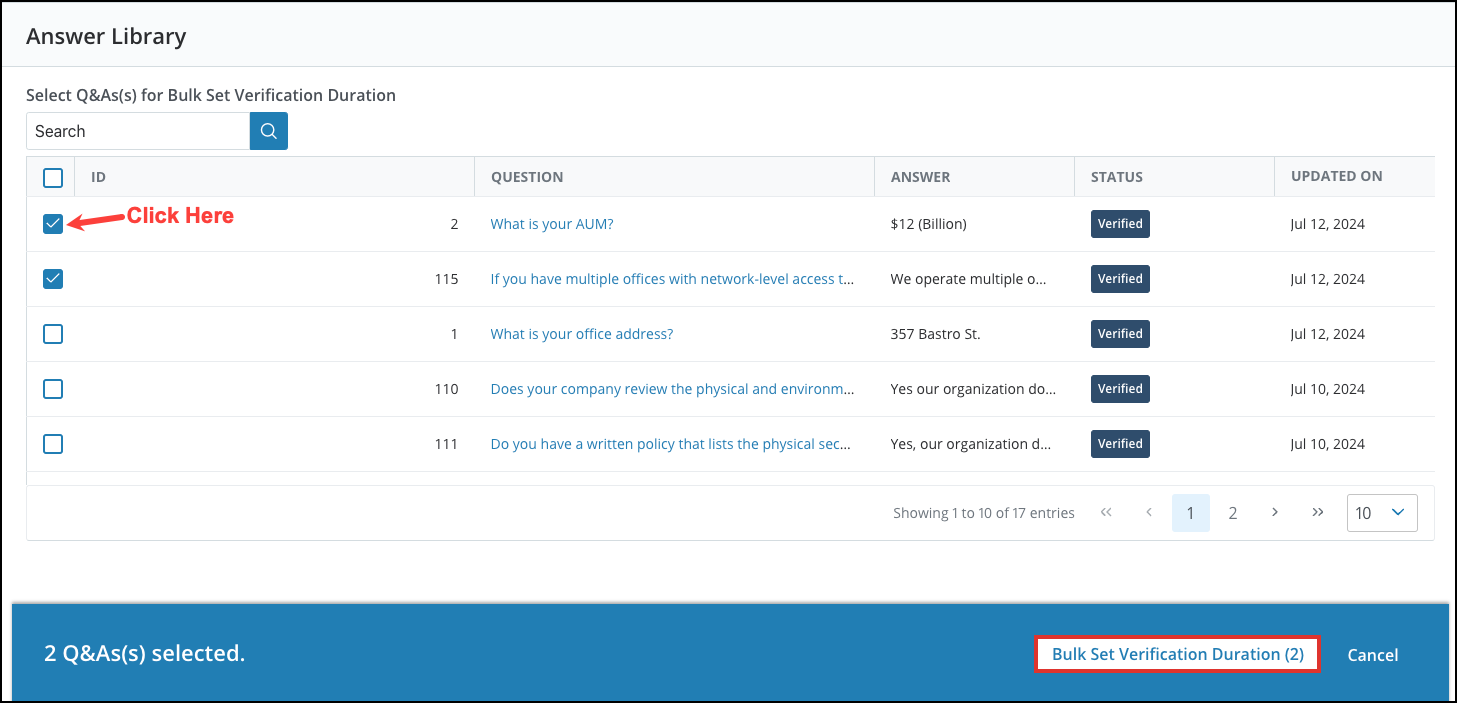Screen dimensions: 1457x703
Task: Jump to the first page using double-left arrow
Action: 1106,512
